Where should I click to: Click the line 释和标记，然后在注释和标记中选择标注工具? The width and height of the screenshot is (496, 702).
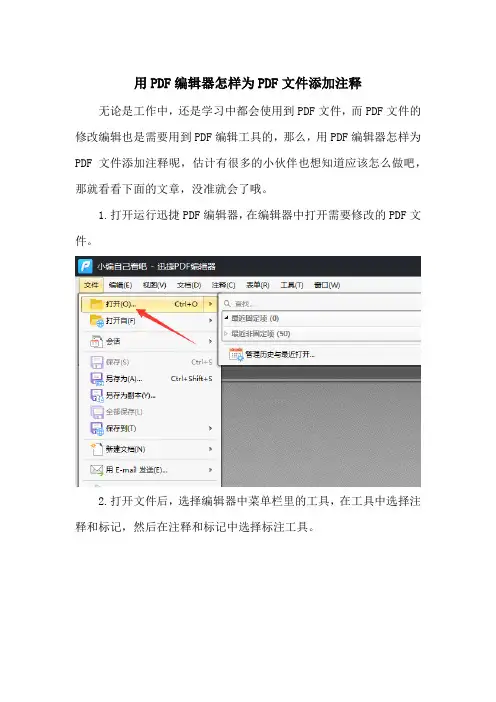195,527
